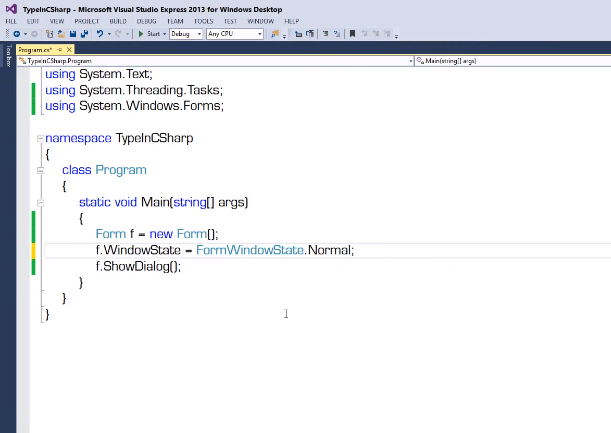Click 'args' in the Main method signature
Viewport: 611px width, 433px height.
231,203
